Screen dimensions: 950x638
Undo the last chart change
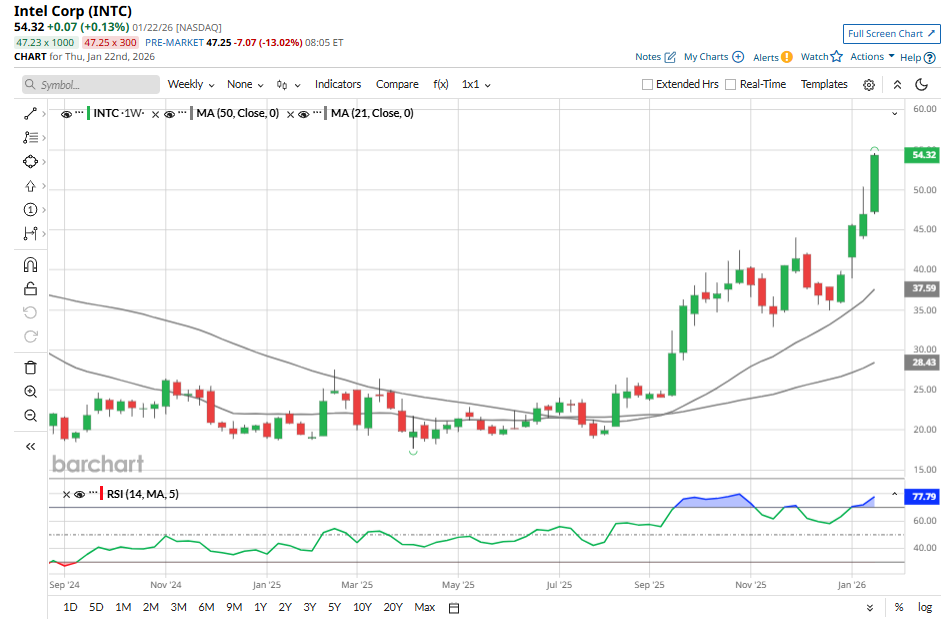pyautogui.click(x=30, y=313)
